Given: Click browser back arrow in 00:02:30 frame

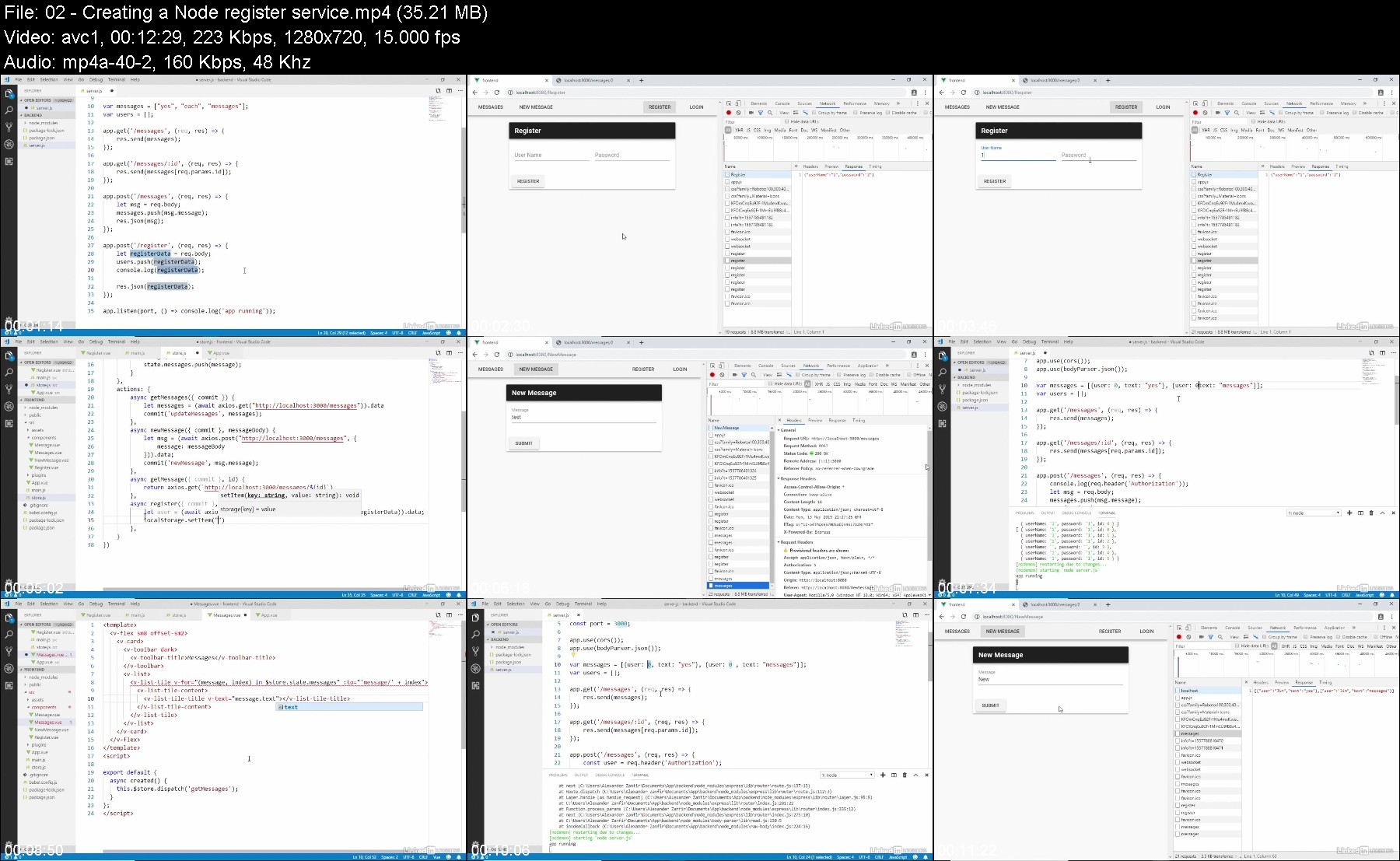Looking at the screenshot, I should pos(475,93).
